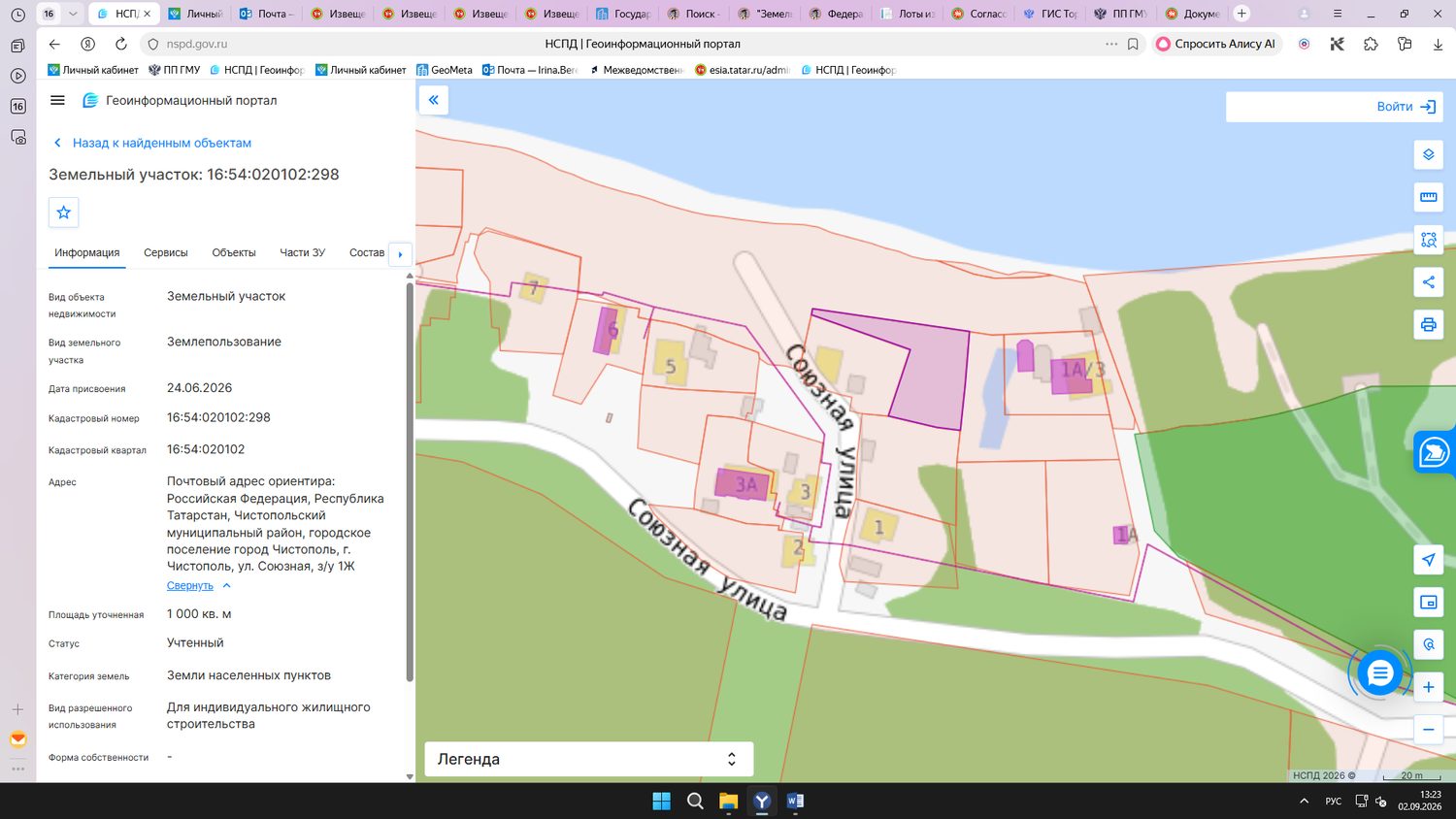This screenshot has height=819, width=1456.
Task: Collapse the left info panel
Action: pos(433,100)
